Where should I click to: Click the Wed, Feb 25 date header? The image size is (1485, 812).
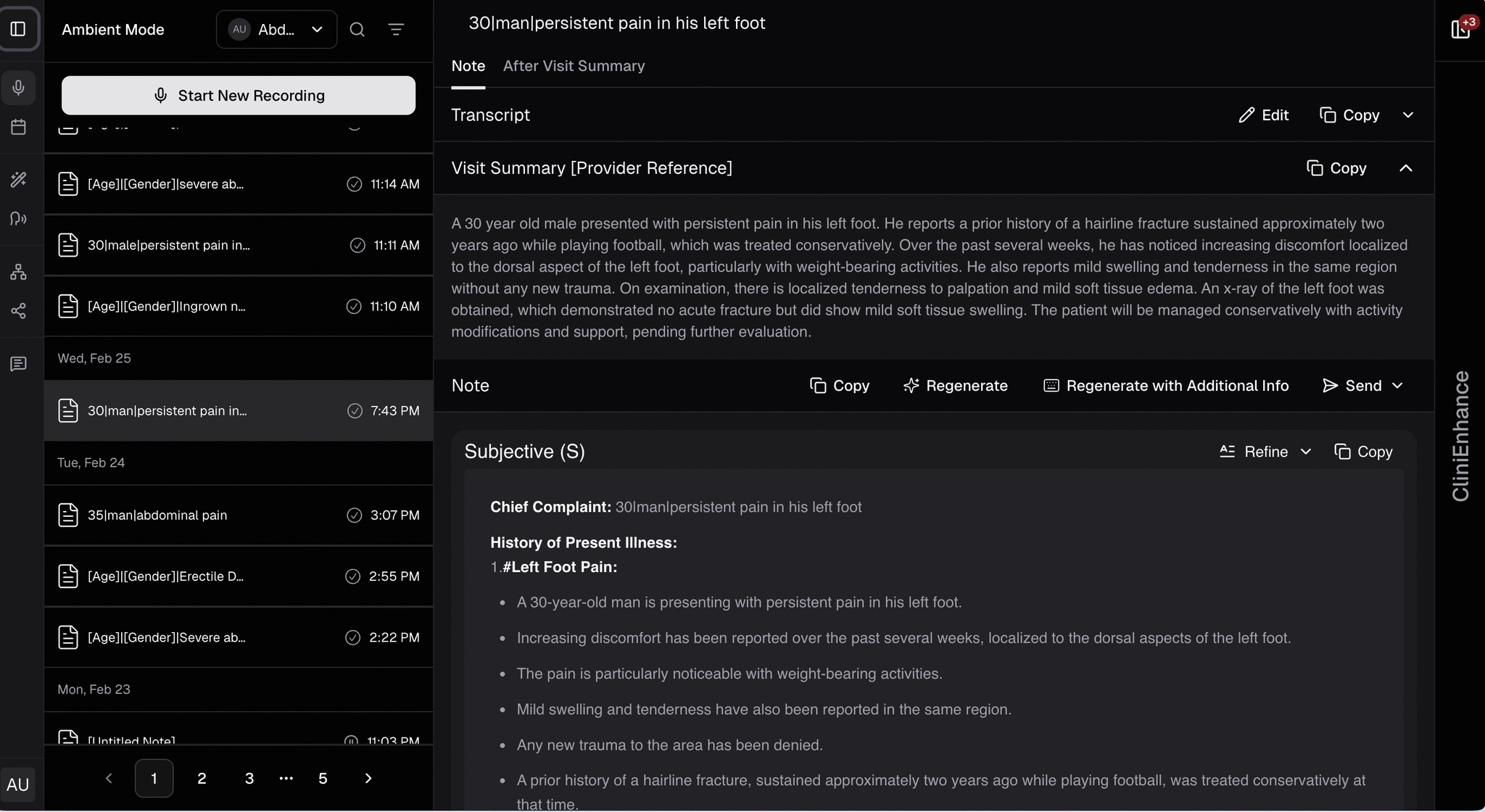pos(94,358)
